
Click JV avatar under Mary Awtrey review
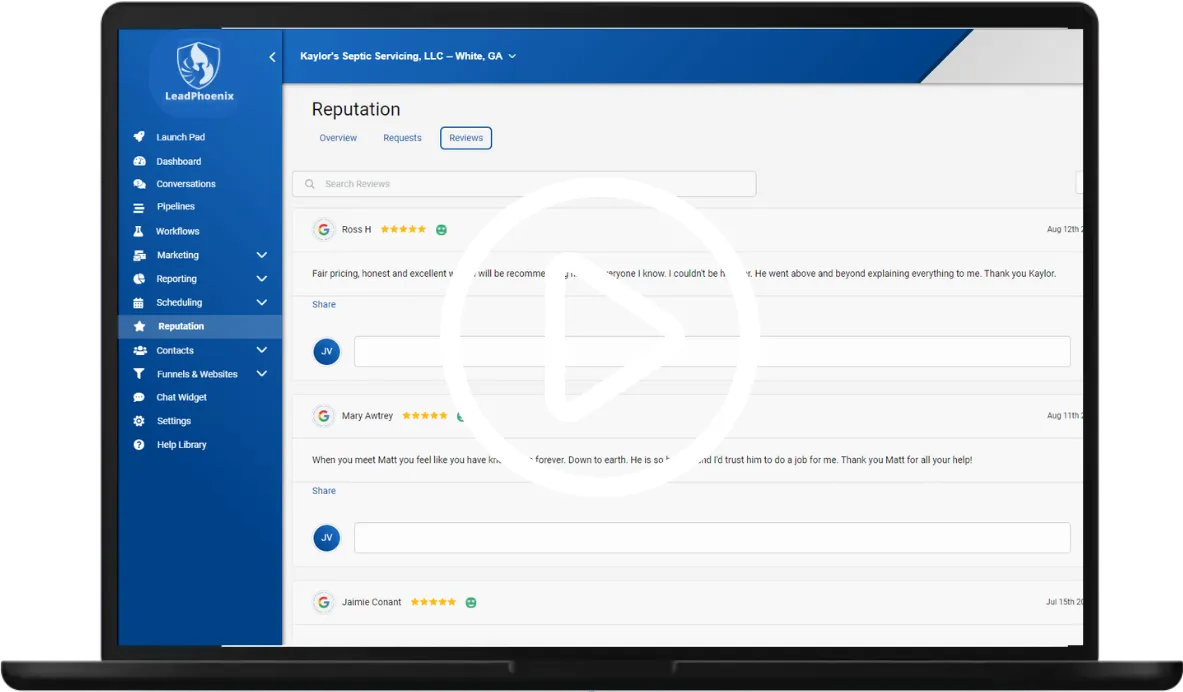327,538
